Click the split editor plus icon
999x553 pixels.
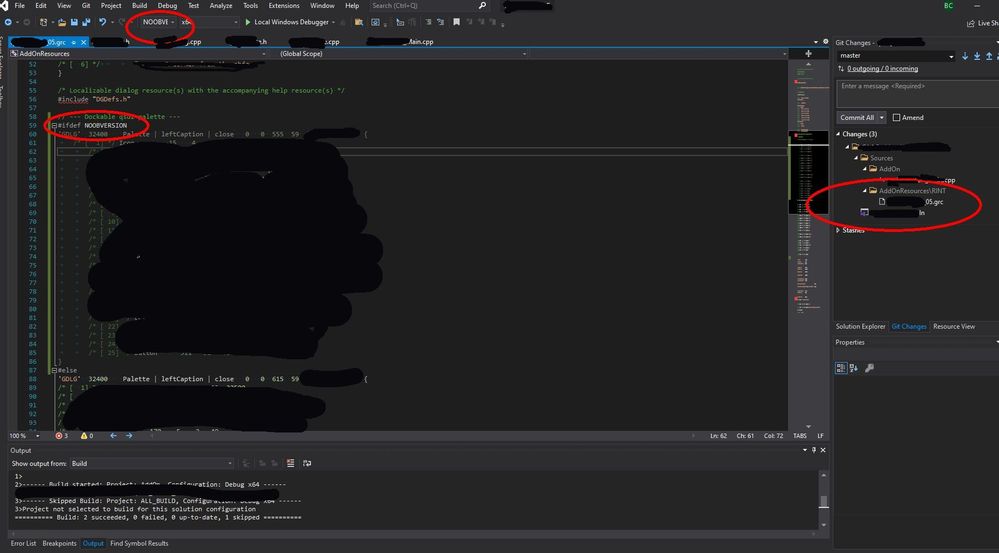pyautogui.click(x=809, y=54)
